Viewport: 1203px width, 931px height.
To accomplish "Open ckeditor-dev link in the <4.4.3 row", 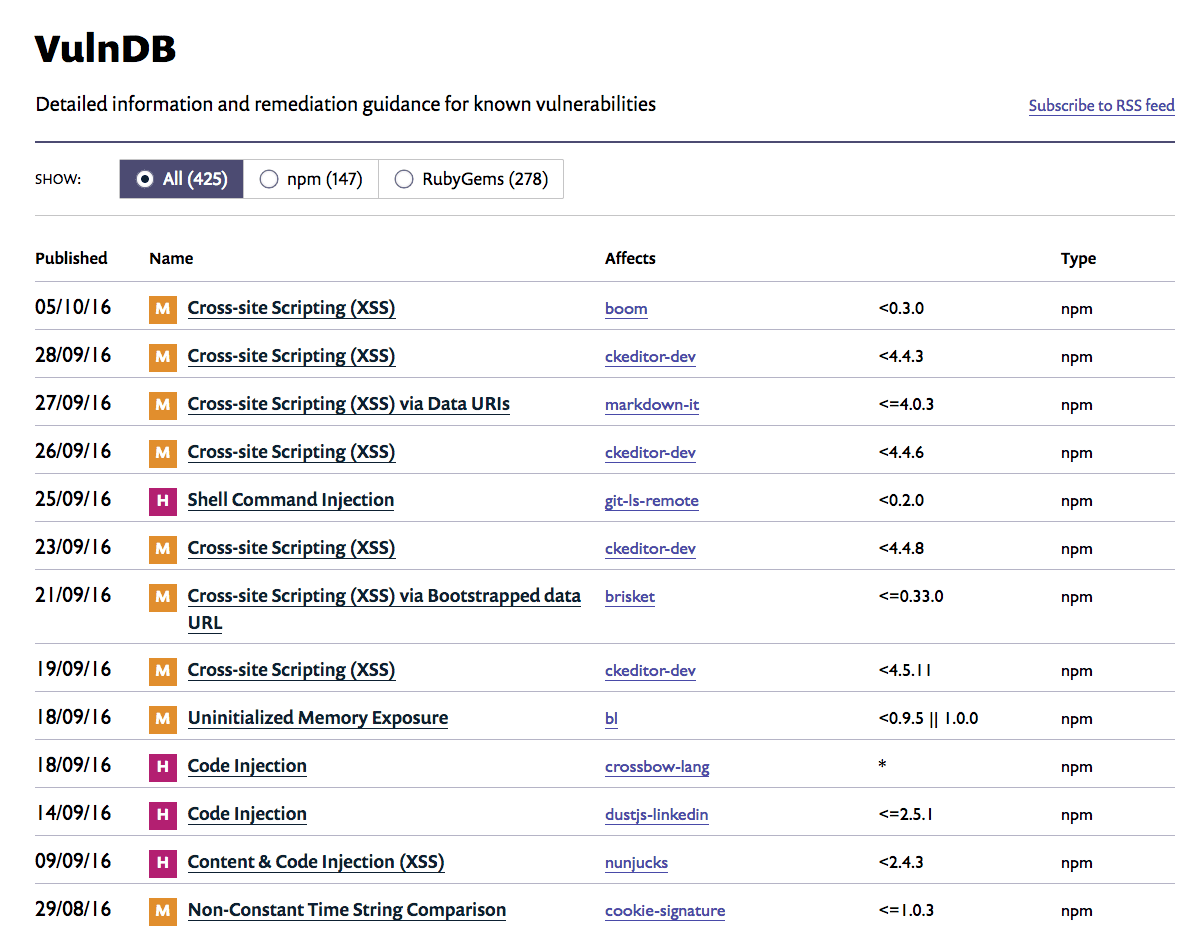I will pos(650,357).
